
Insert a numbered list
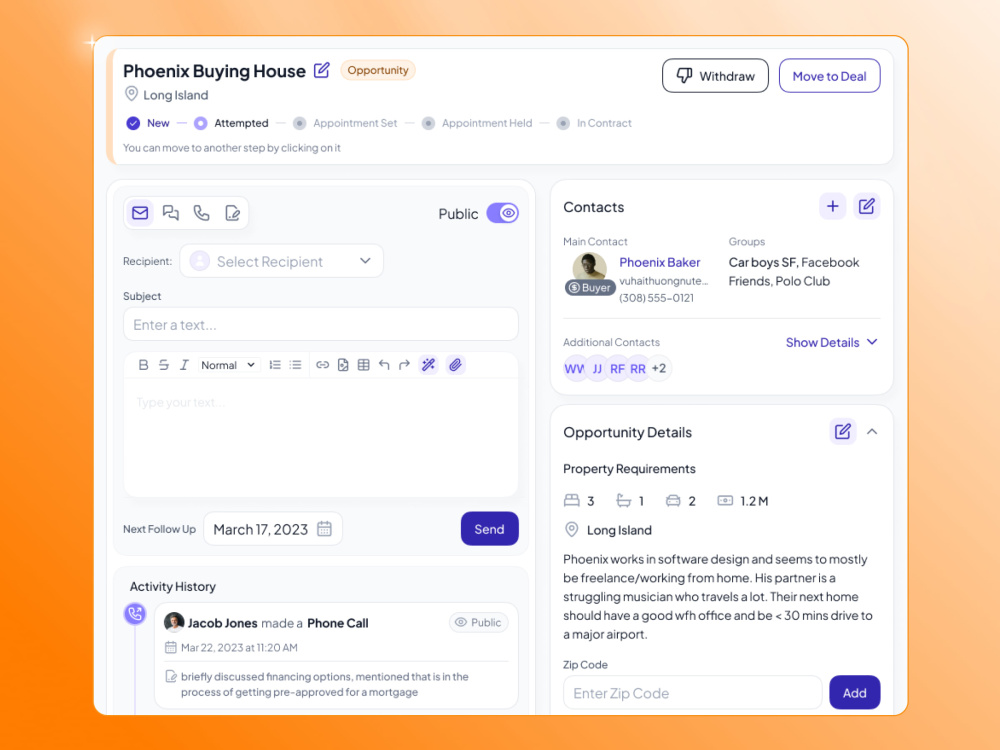coord(275,365)
